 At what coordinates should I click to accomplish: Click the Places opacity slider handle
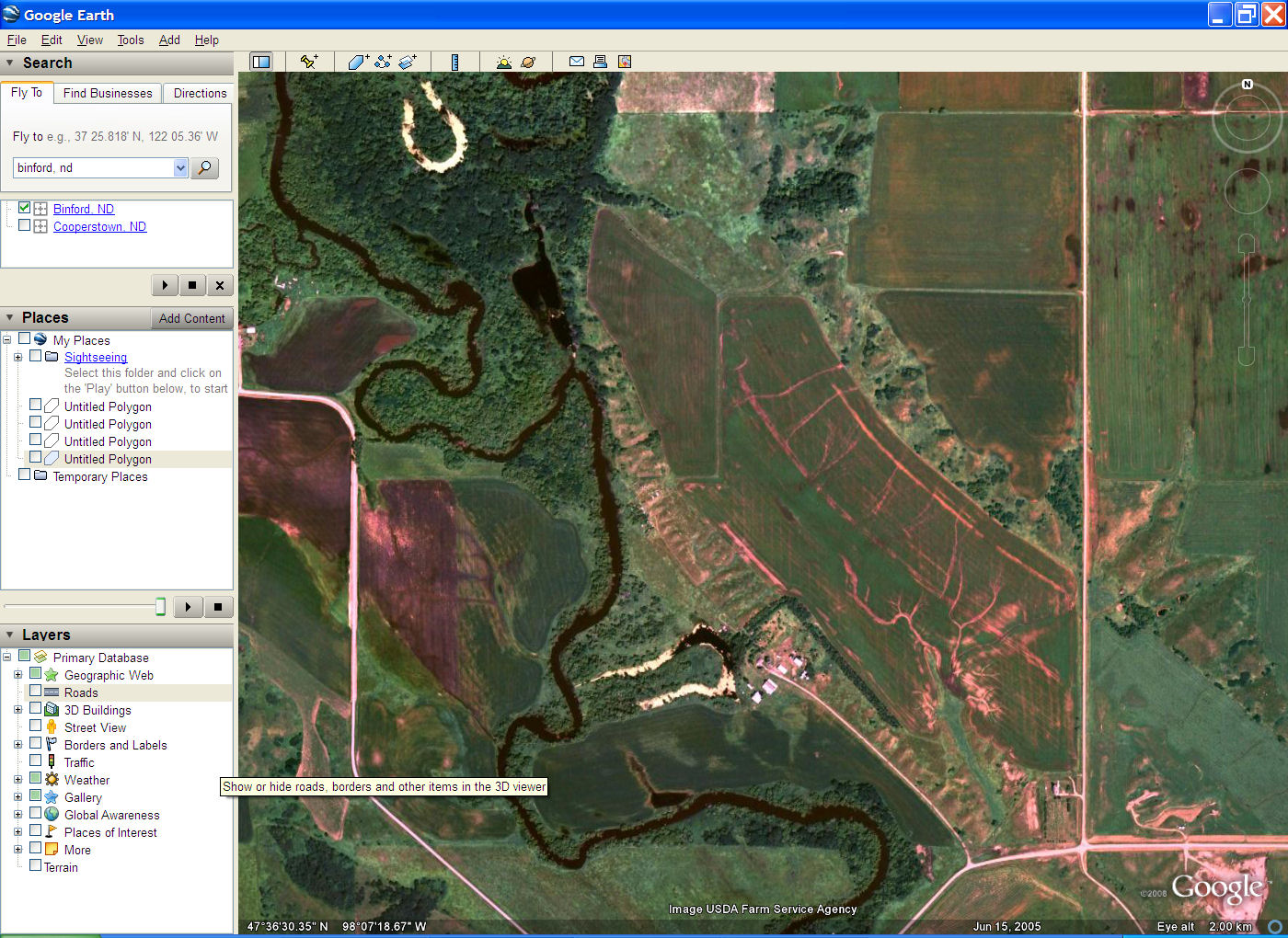click(x=160, y=606)
